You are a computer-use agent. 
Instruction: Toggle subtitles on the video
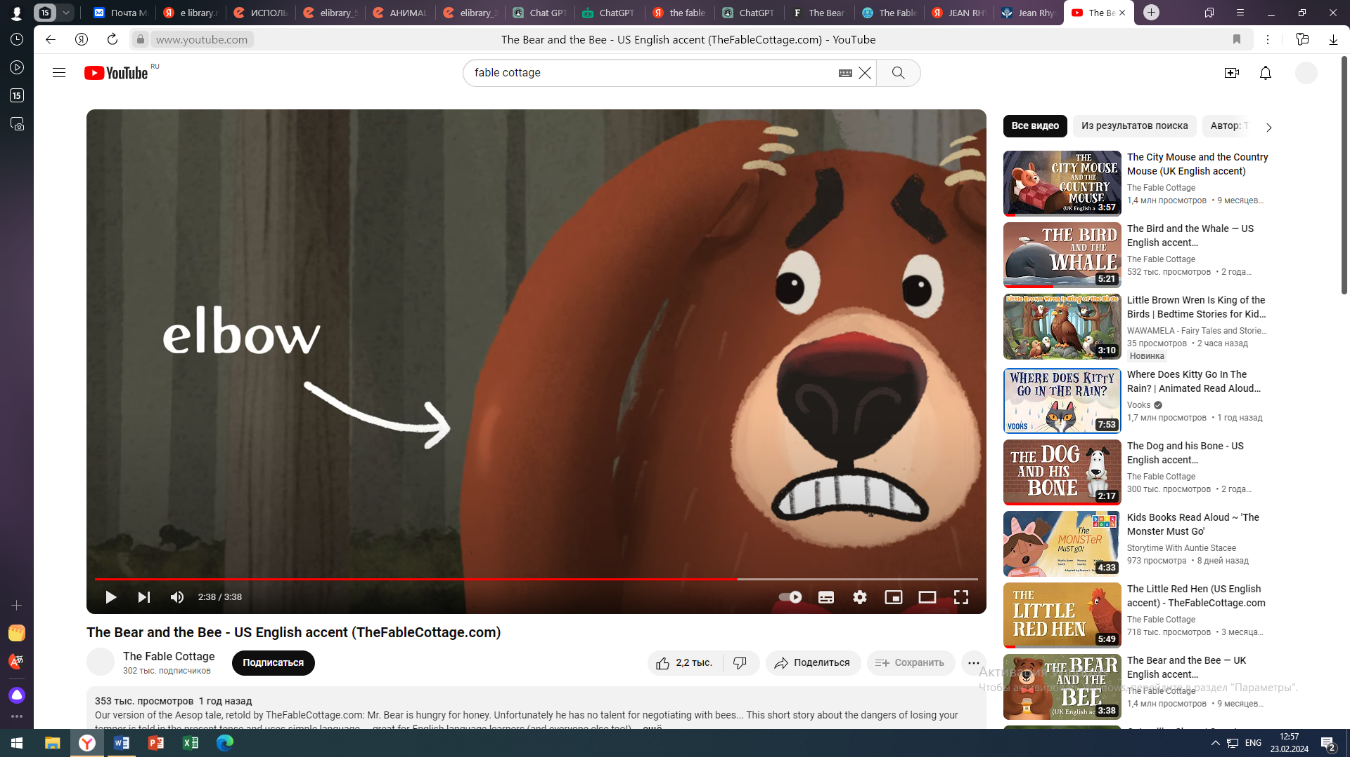826,597
